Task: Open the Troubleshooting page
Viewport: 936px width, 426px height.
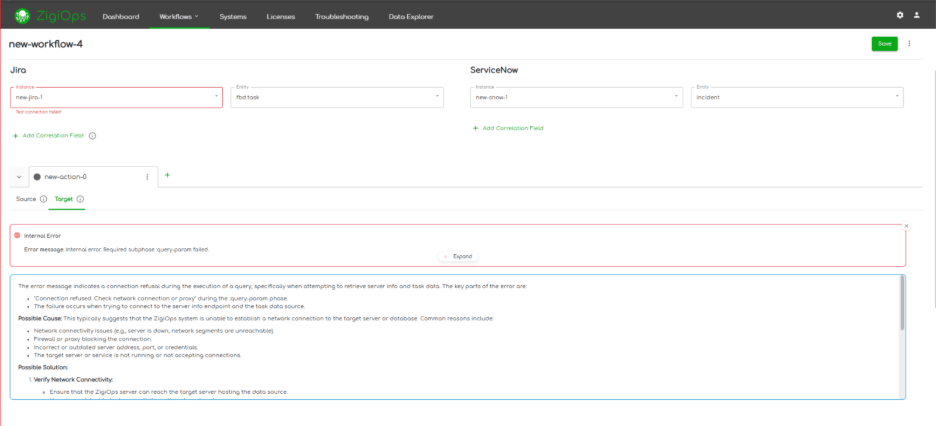Action: [341, 17]
